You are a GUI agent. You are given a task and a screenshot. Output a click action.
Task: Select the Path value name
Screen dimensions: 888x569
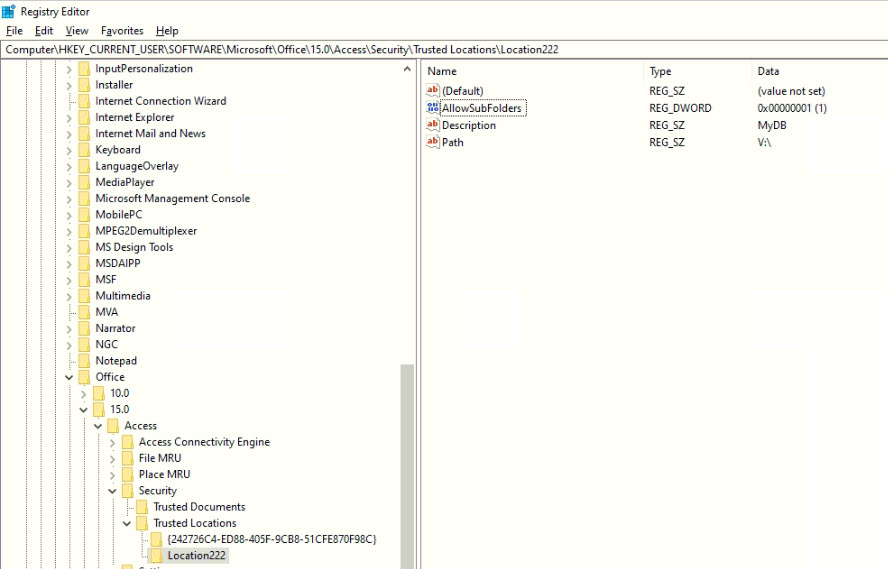click(x=452, y=142)
